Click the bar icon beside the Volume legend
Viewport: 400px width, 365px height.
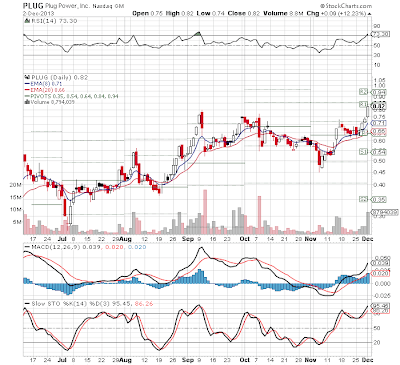point(27,102)
